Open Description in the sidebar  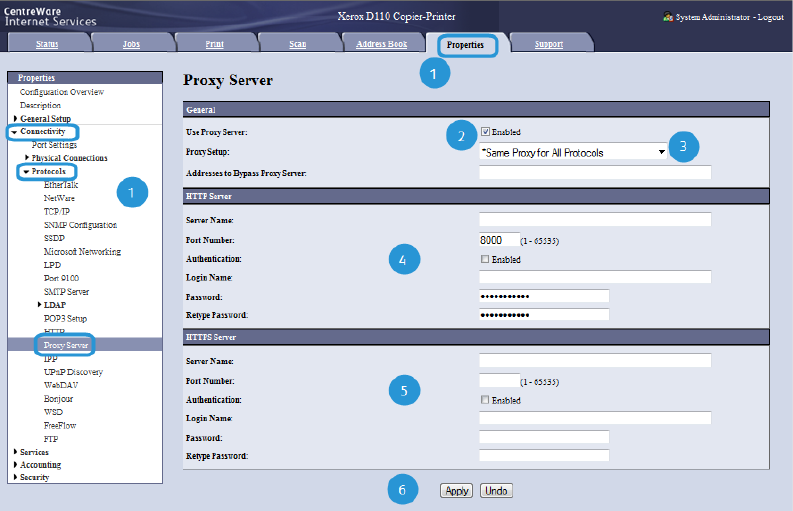click(x=40, y=105)
